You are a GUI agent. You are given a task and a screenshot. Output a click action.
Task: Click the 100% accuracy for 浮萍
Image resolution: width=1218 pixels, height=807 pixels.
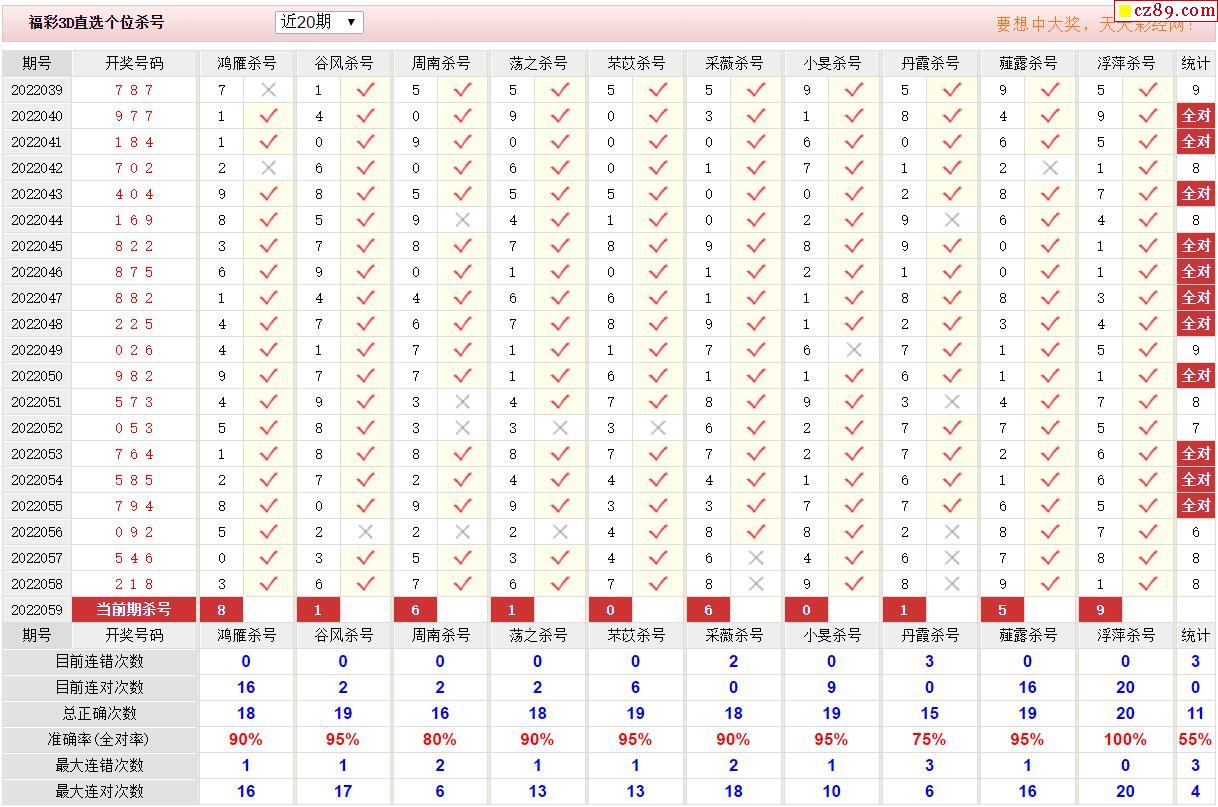[1125, 739]
